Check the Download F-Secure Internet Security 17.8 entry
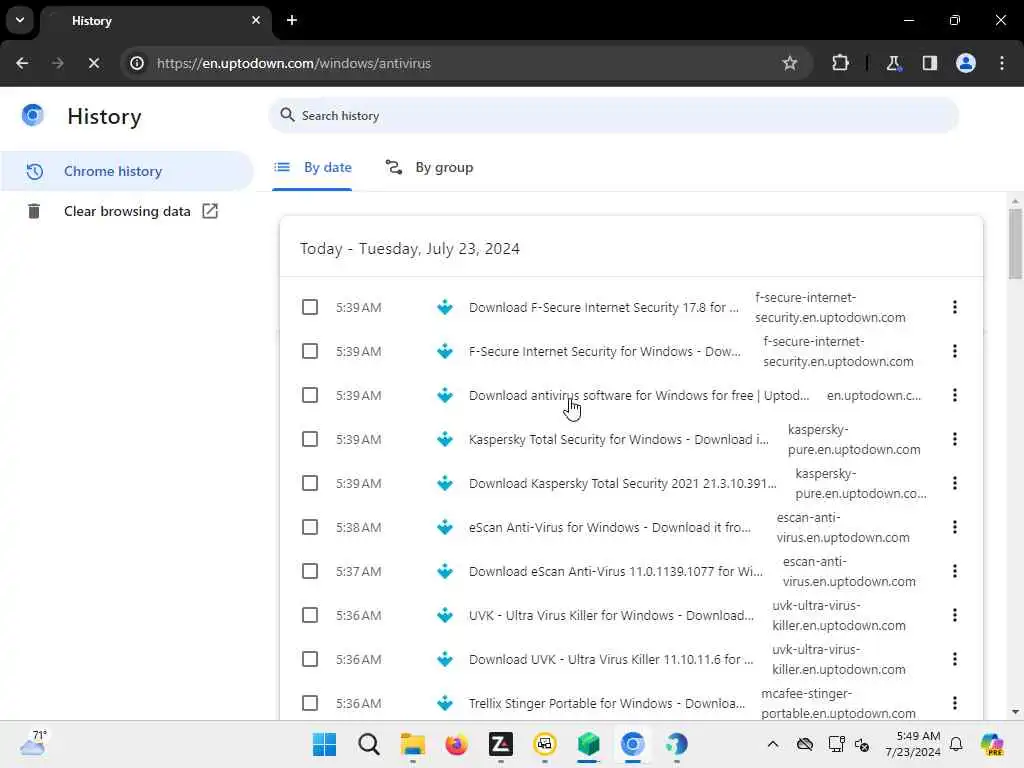 pos(310,307)
